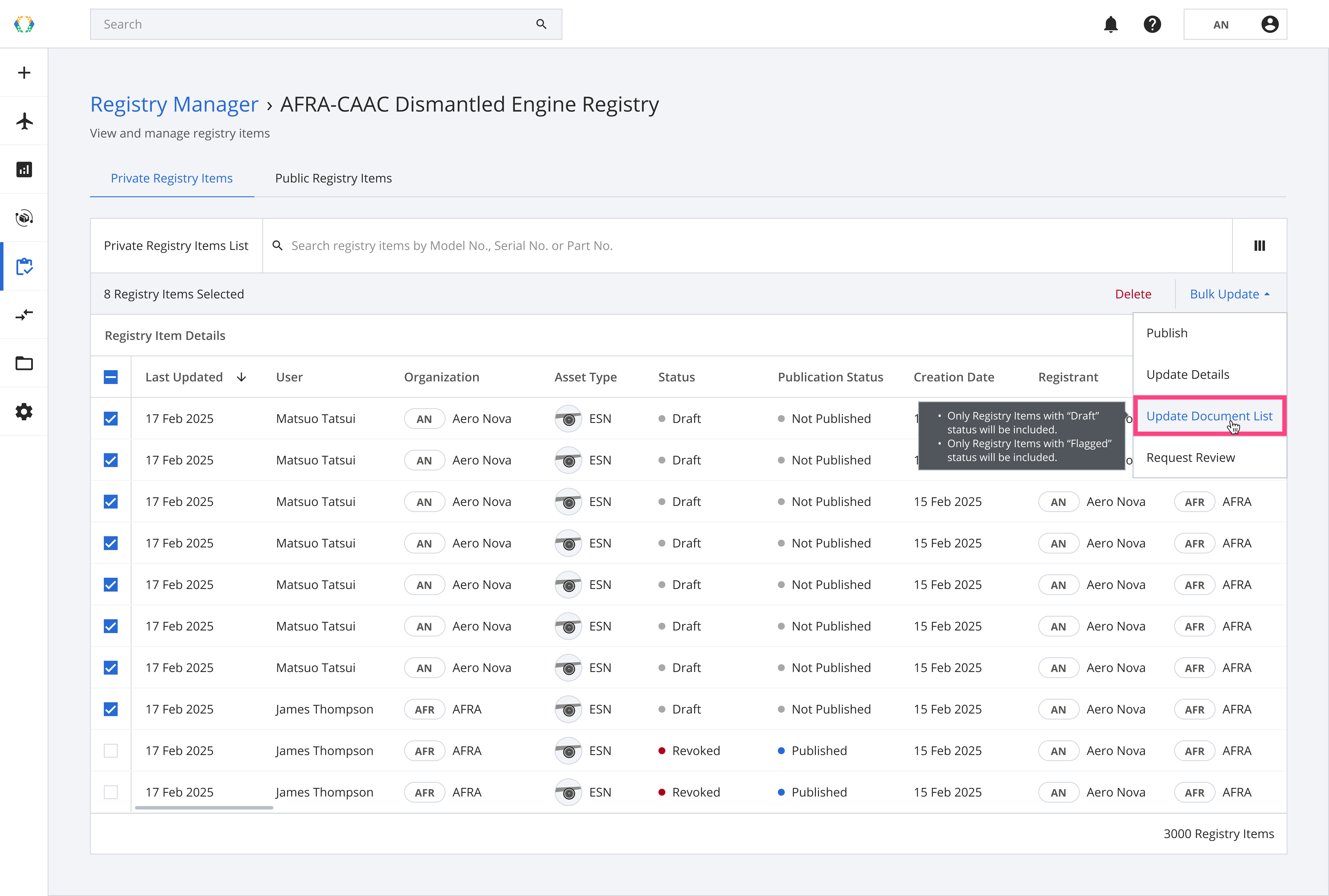This screenshot has width=1329, height=896.
Task: Check the first Revoked row checkbox
Action: [x=111, y=751]
